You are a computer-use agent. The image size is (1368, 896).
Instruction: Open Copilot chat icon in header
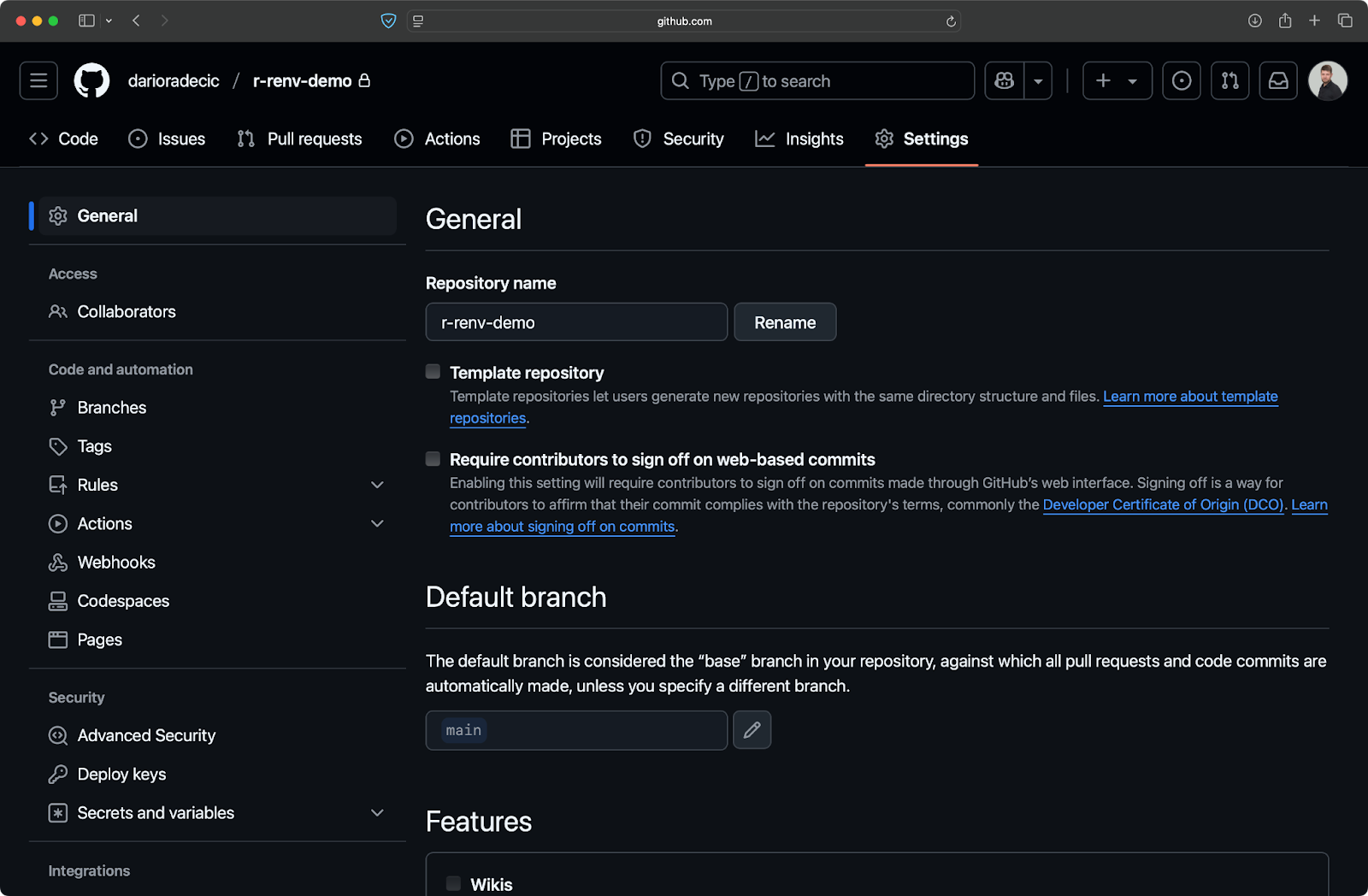pos(1005,80)
